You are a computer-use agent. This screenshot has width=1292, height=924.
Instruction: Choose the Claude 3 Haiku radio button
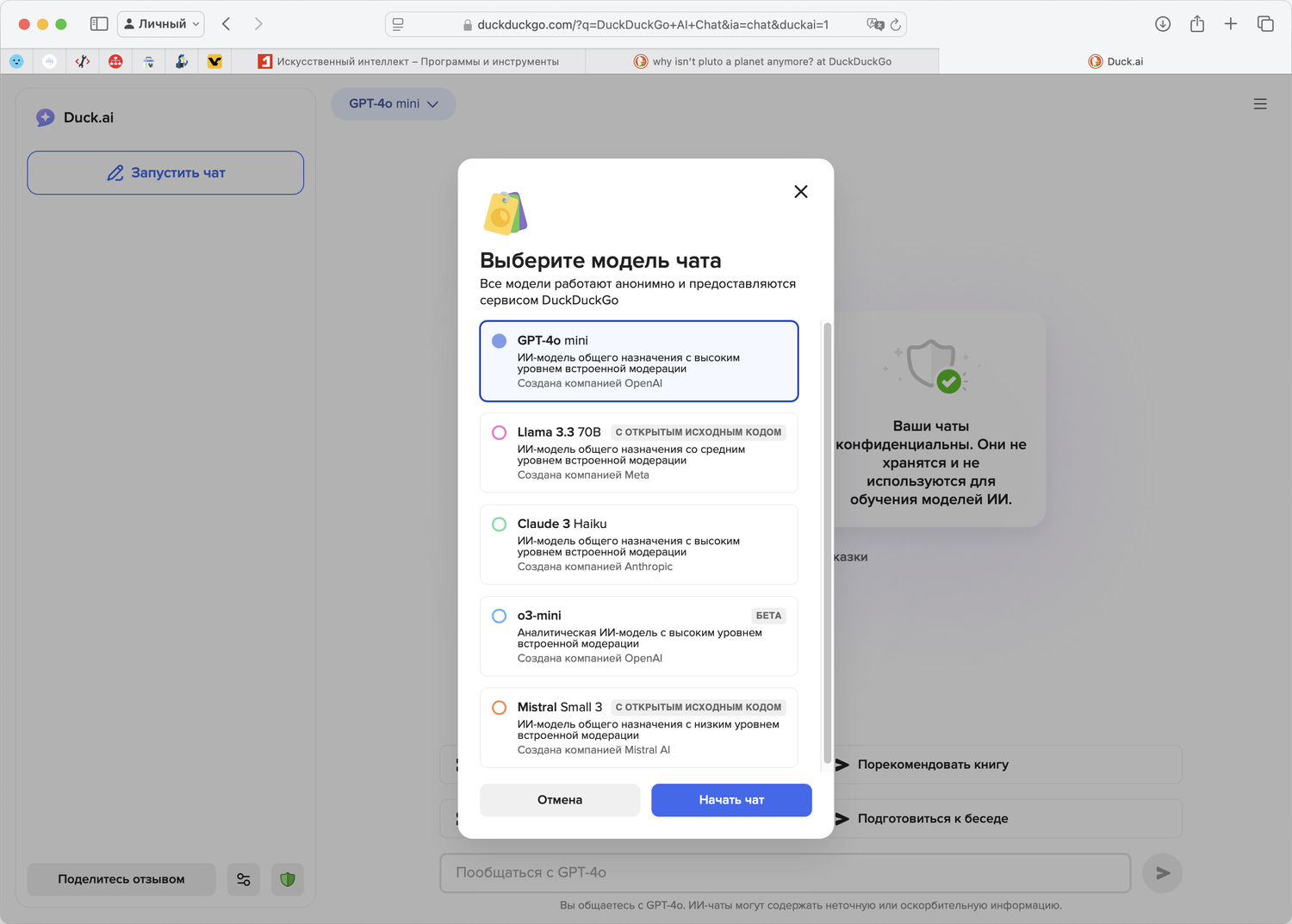[x=499, y=524]
